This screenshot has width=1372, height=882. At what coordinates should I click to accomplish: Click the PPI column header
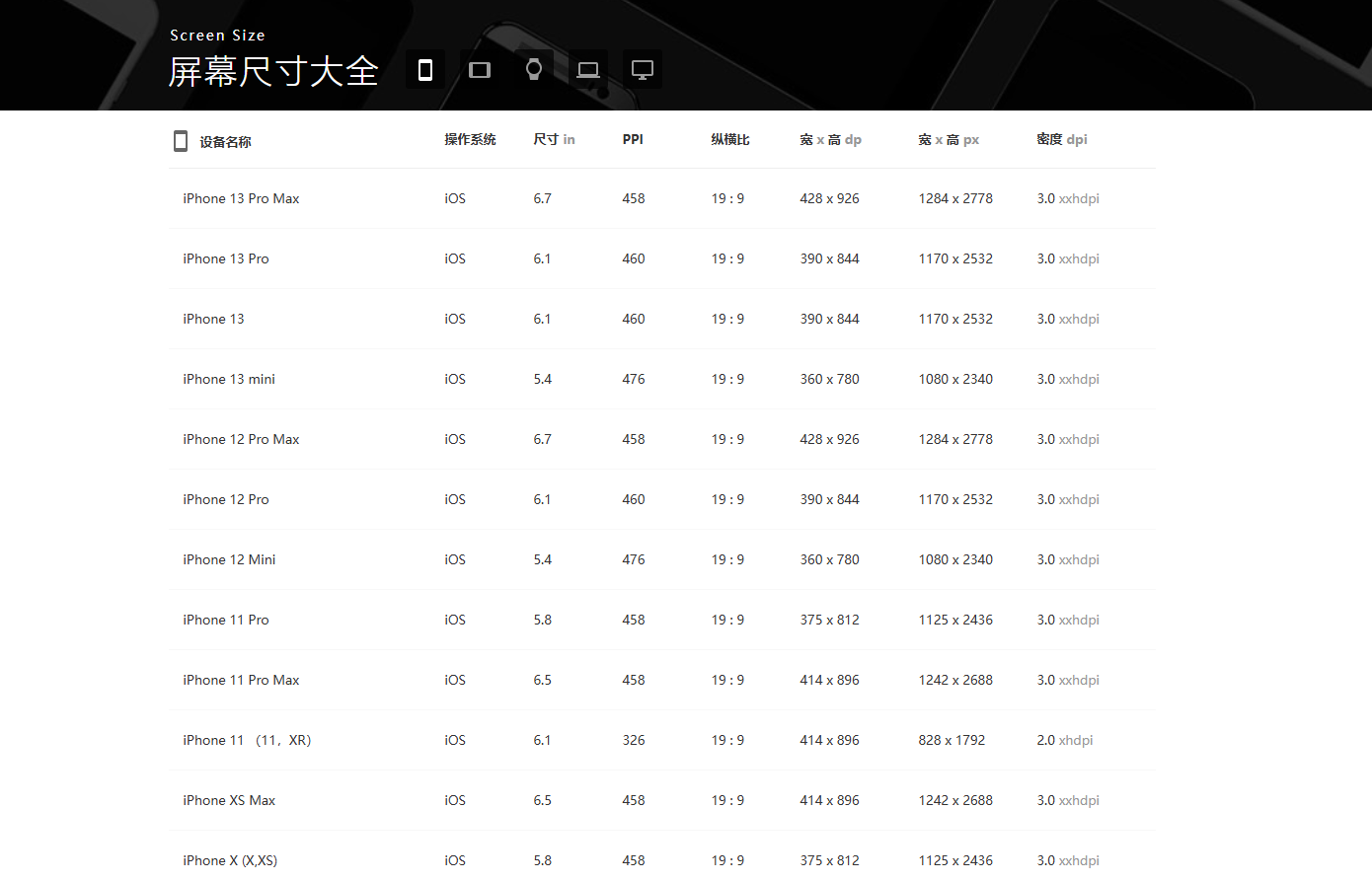point(633,140)
